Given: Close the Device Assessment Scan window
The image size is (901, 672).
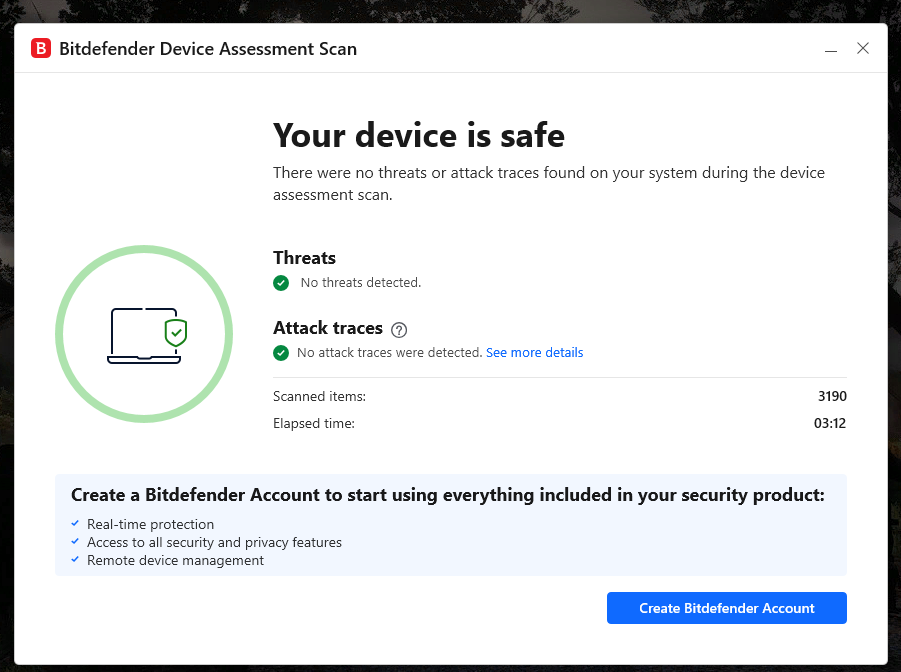Looking at the screenshot, I should click(x=863, y=48).
